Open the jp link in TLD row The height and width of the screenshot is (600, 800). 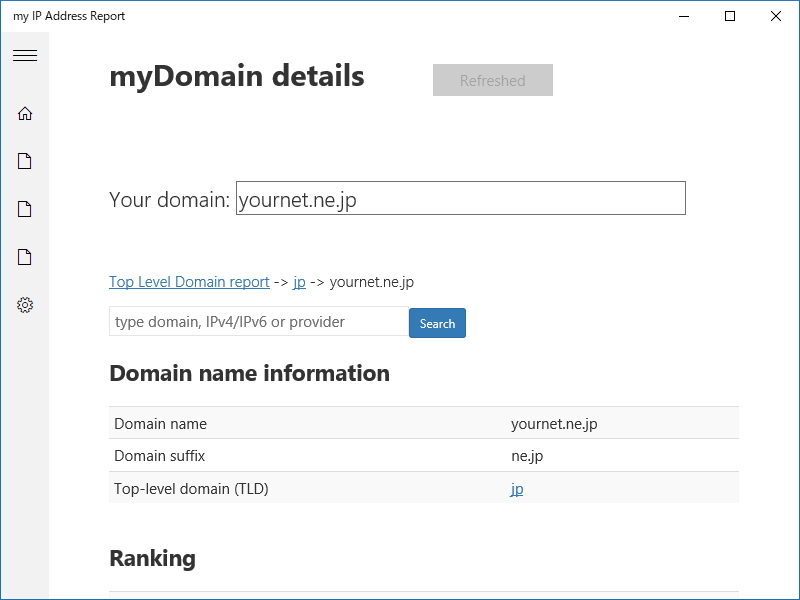pyautogui.click(x=517, y=489)
